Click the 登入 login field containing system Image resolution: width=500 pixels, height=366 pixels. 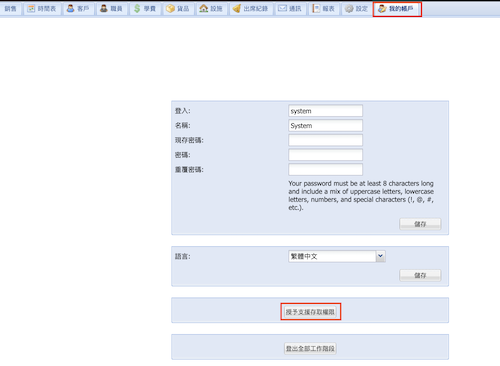[325, 111]
